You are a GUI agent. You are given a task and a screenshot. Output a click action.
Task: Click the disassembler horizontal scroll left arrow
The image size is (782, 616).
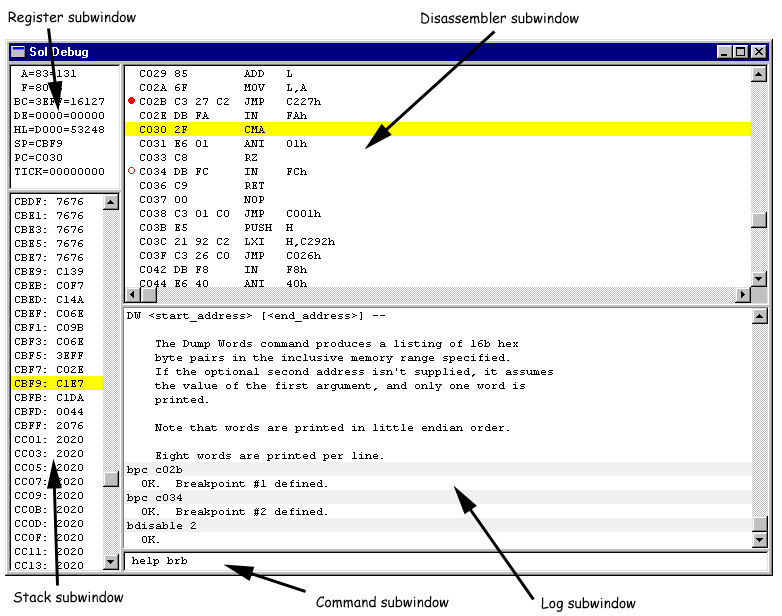point(131,296)
